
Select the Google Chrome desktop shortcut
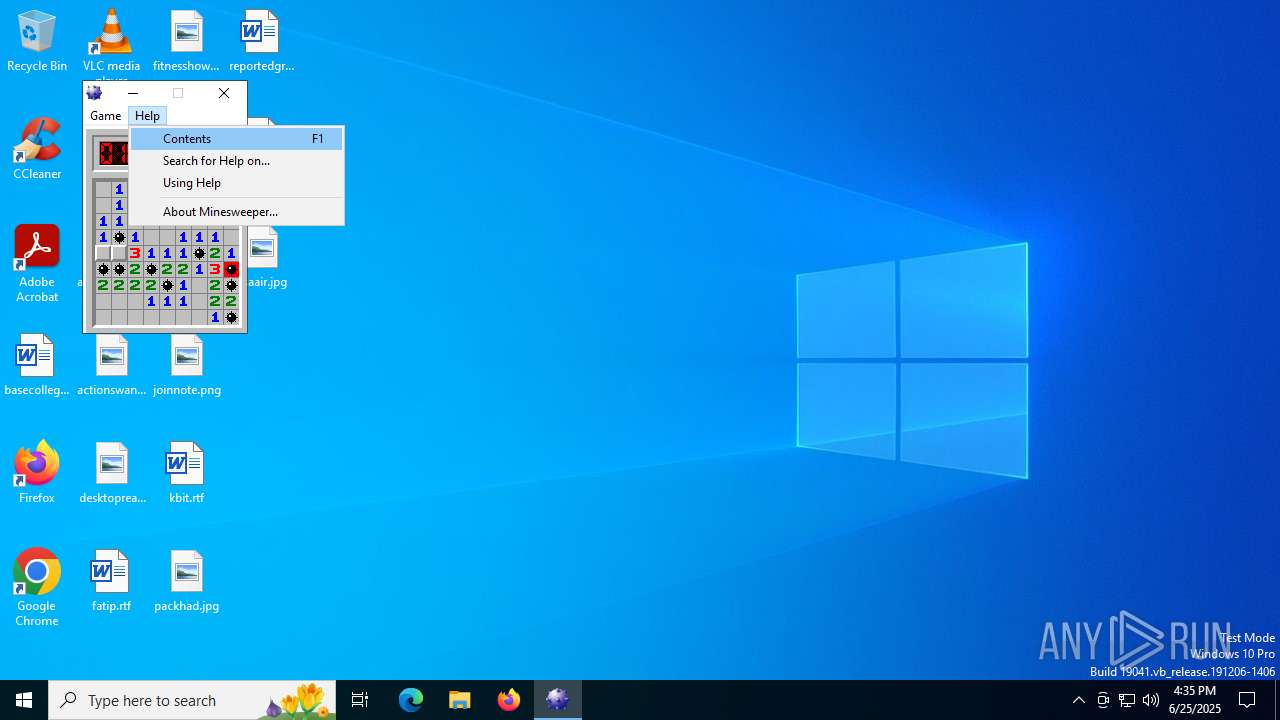(37, 588)
